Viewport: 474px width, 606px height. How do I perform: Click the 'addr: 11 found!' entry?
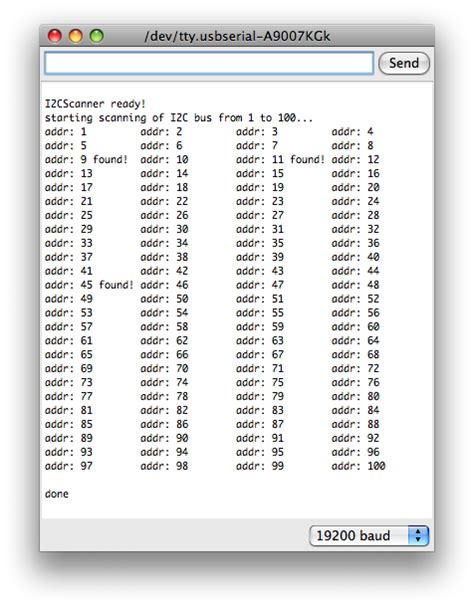pyautogui.click(x=280, y=160)
